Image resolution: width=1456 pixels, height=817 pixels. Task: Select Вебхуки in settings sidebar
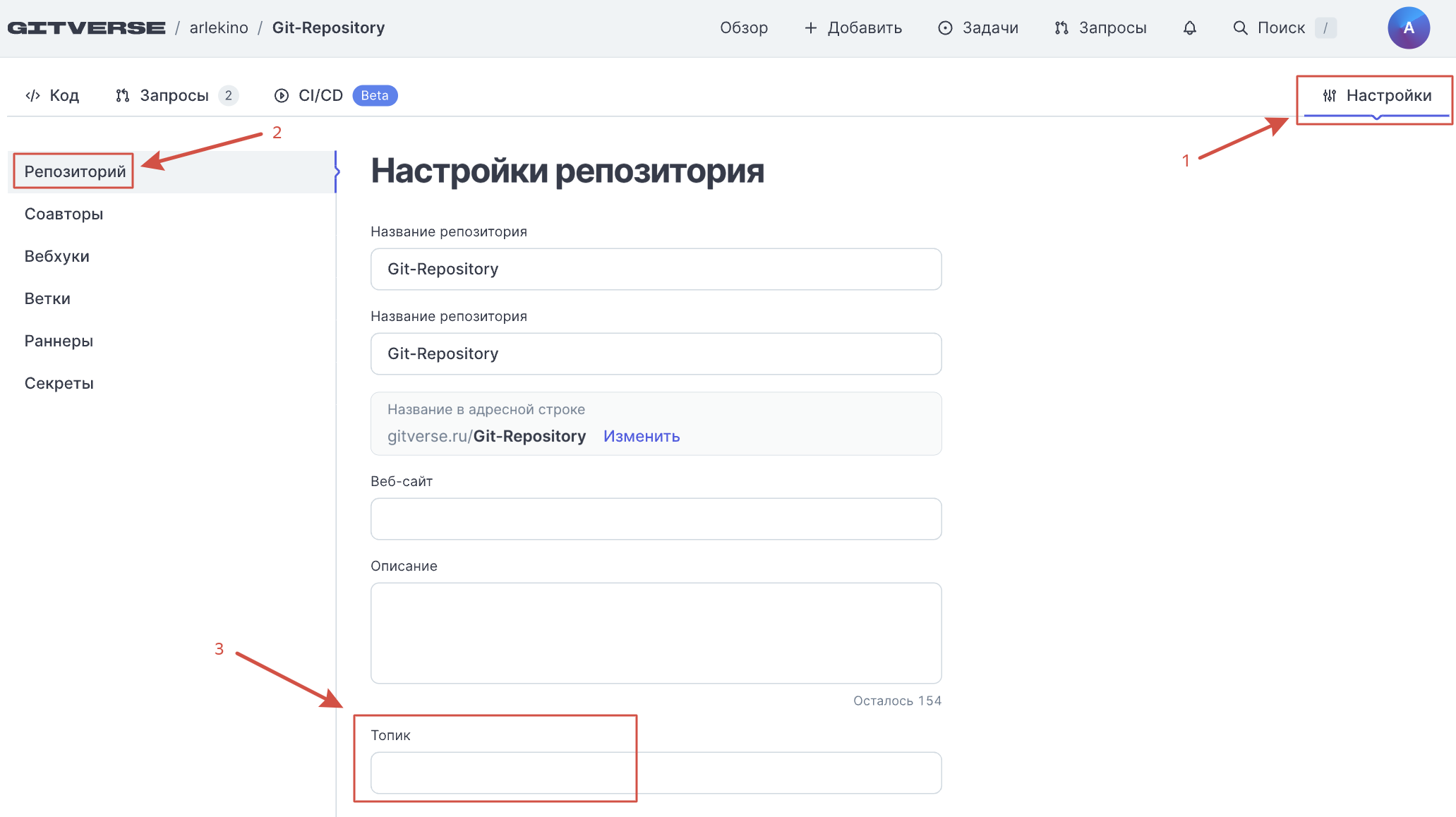coord(172,256)
